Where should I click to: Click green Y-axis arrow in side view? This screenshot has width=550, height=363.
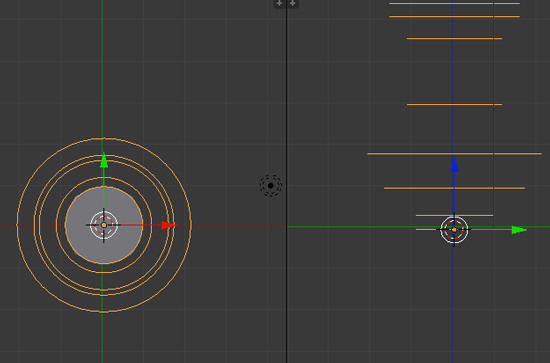click(x=519, y=230)
